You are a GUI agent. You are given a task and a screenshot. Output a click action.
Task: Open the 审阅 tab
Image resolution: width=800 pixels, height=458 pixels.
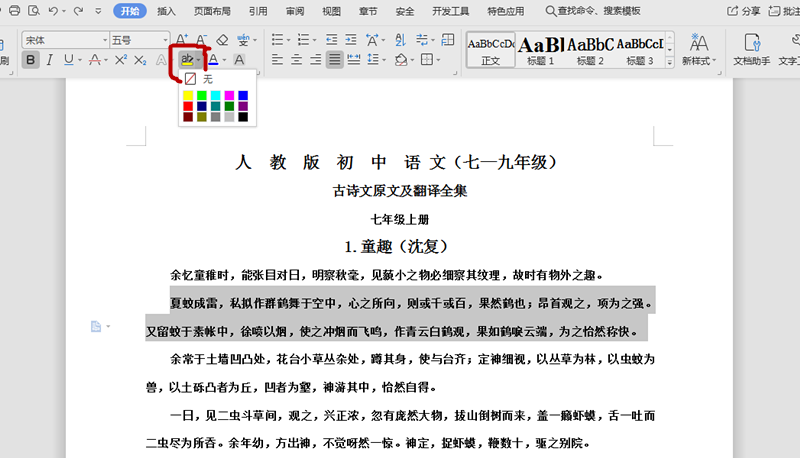coord(294,11)
